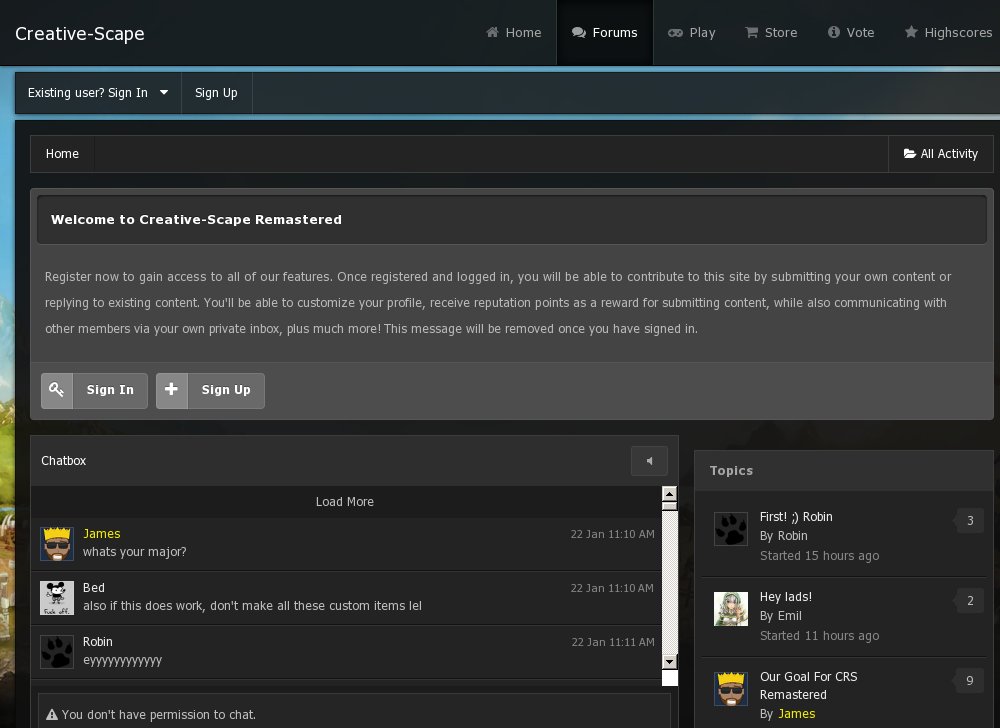This screenshot has height=728, width=1000.
Task: Click Emil's avatar beside Hey lads! topic
Action: tap(731, 608)
